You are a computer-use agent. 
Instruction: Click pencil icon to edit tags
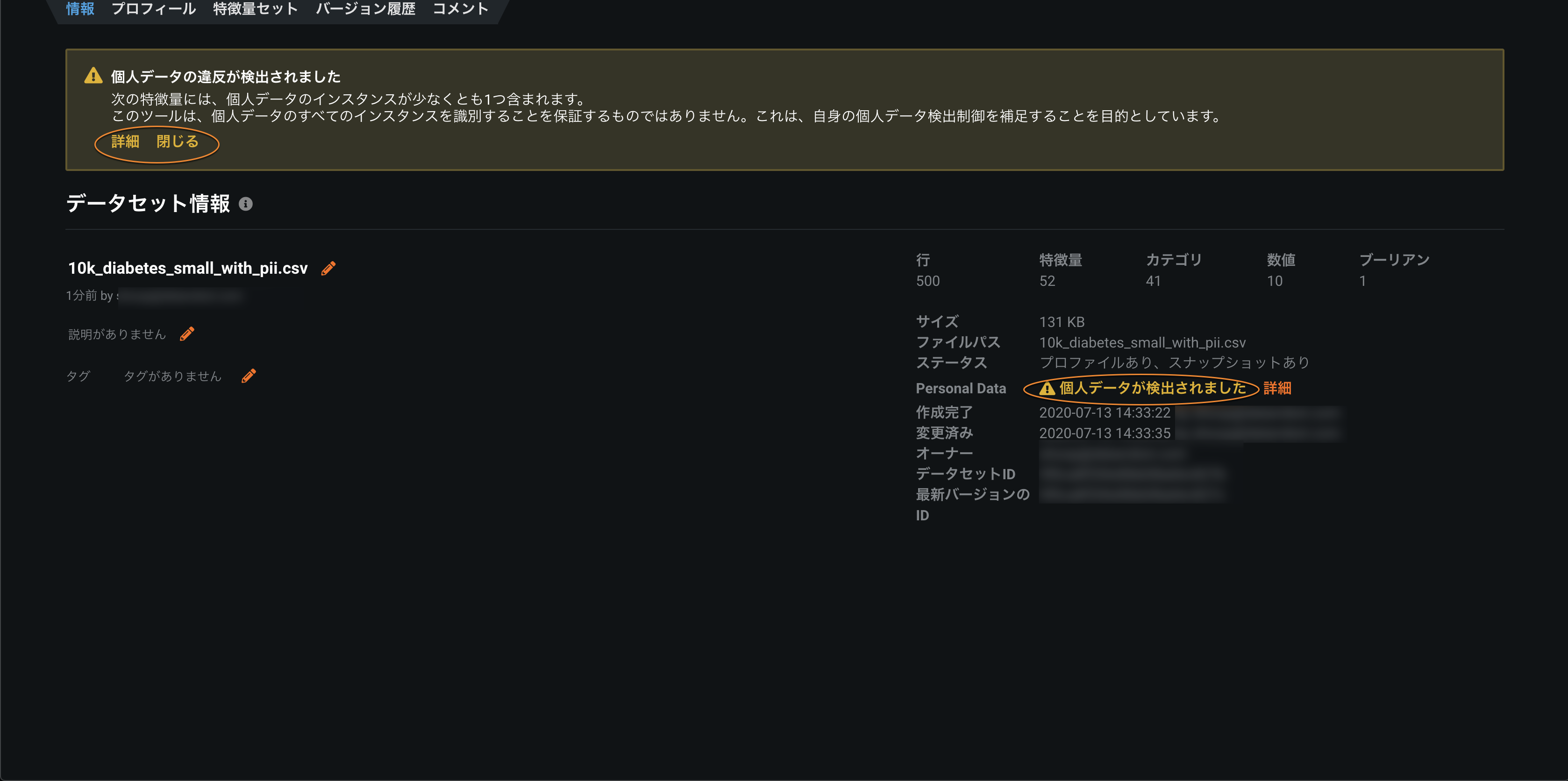coord(249,376)
